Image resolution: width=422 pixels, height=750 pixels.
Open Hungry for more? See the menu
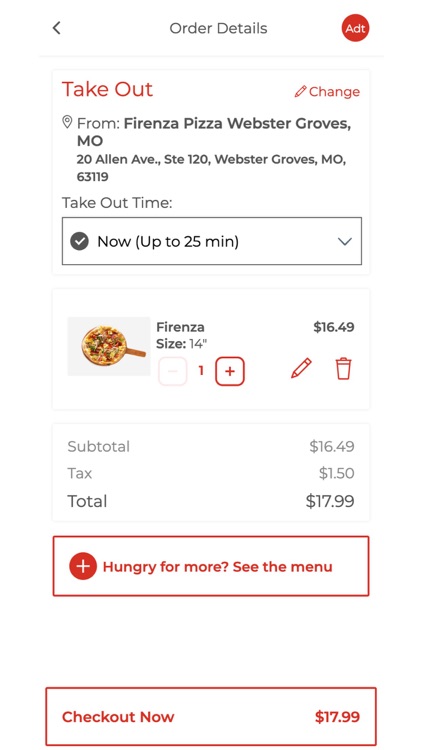211,566
